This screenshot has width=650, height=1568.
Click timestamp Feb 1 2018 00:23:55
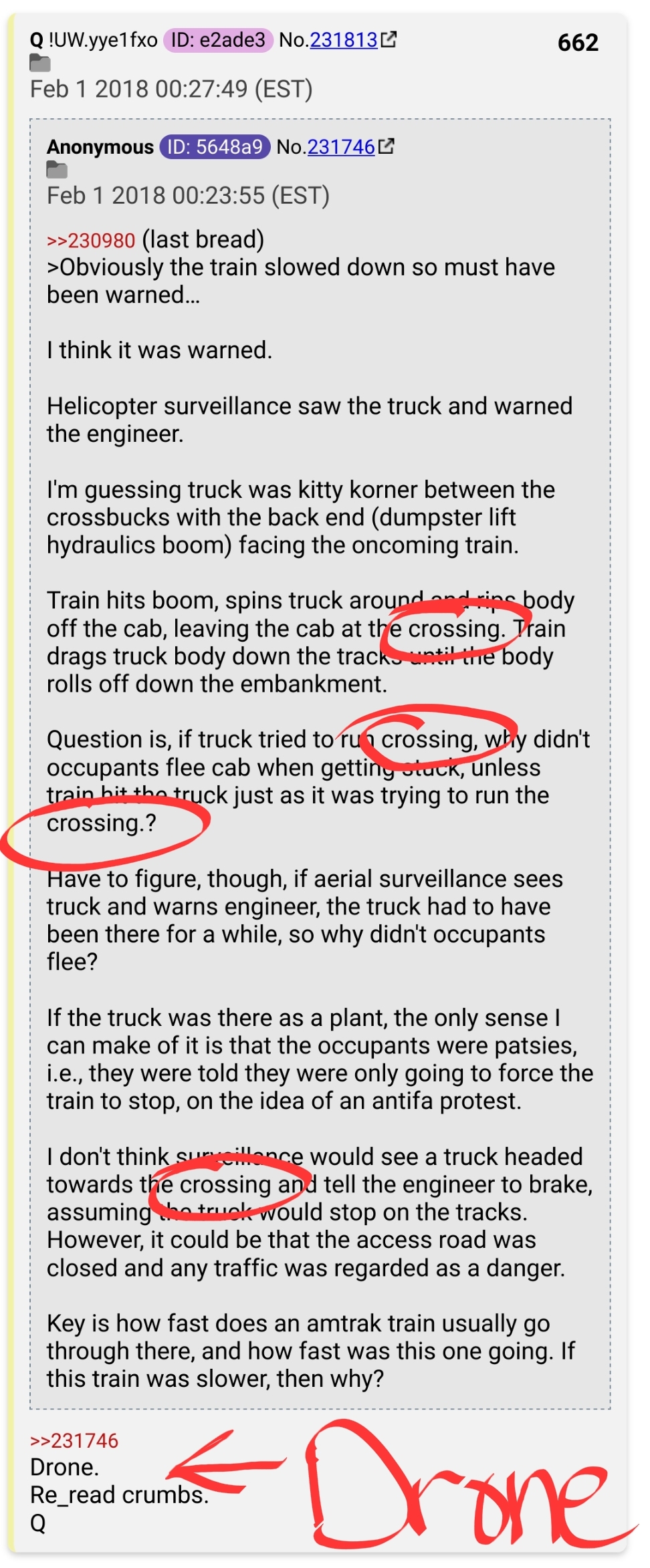pos(188,196)
